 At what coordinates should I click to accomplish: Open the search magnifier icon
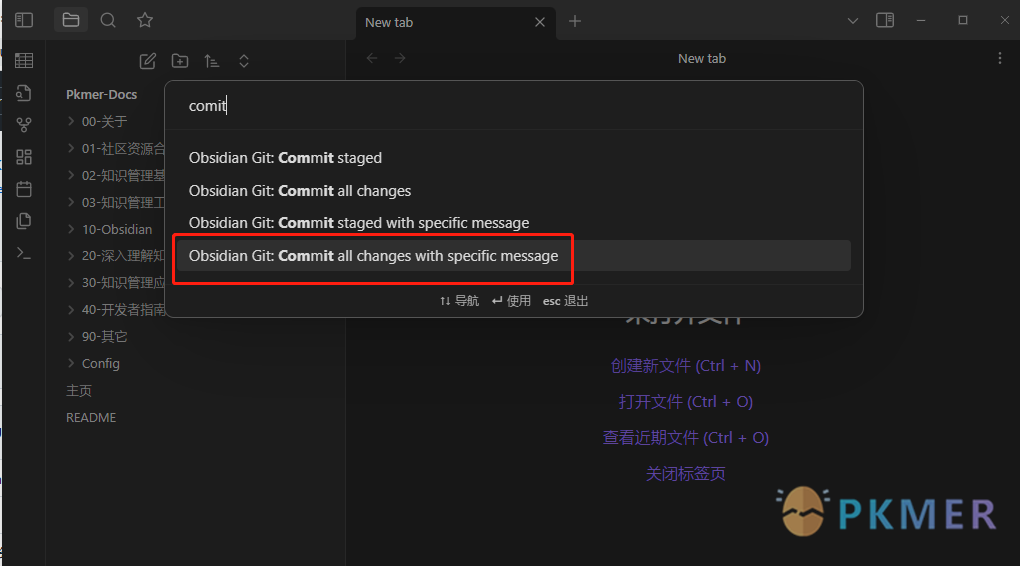108,20
